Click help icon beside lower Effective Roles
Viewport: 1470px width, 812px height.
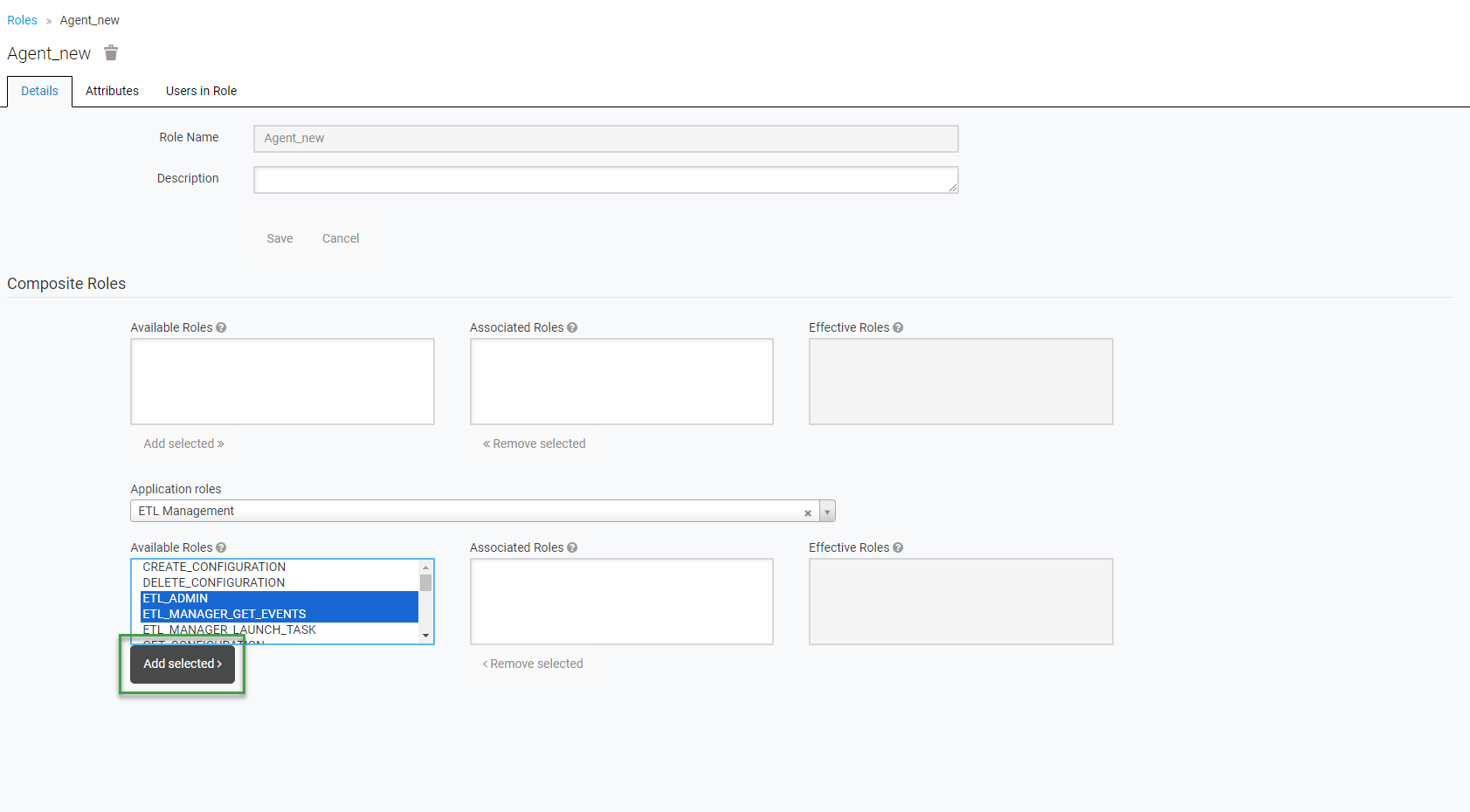point(898,547)
